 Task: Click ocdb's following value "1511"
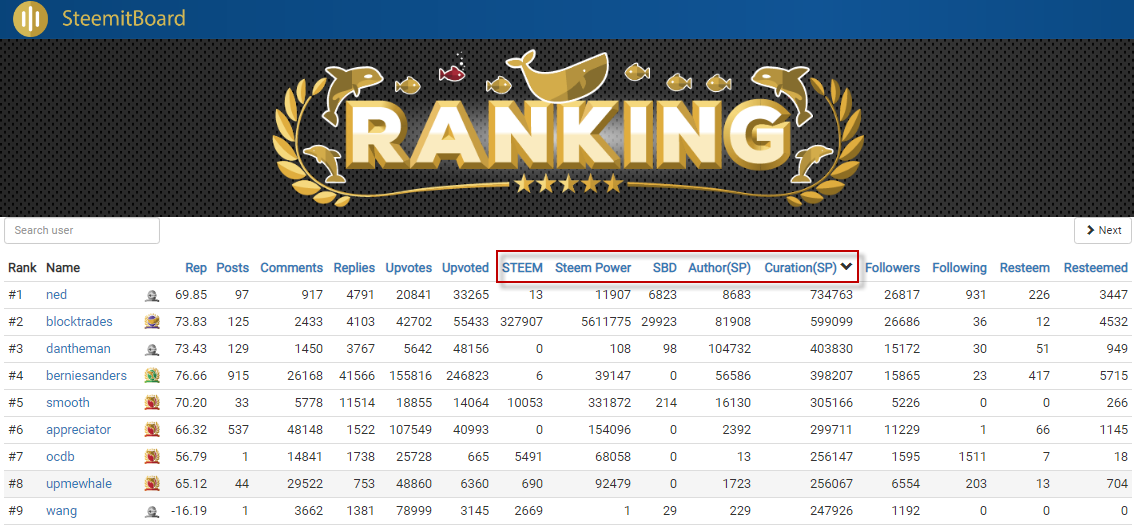point(973,457)
